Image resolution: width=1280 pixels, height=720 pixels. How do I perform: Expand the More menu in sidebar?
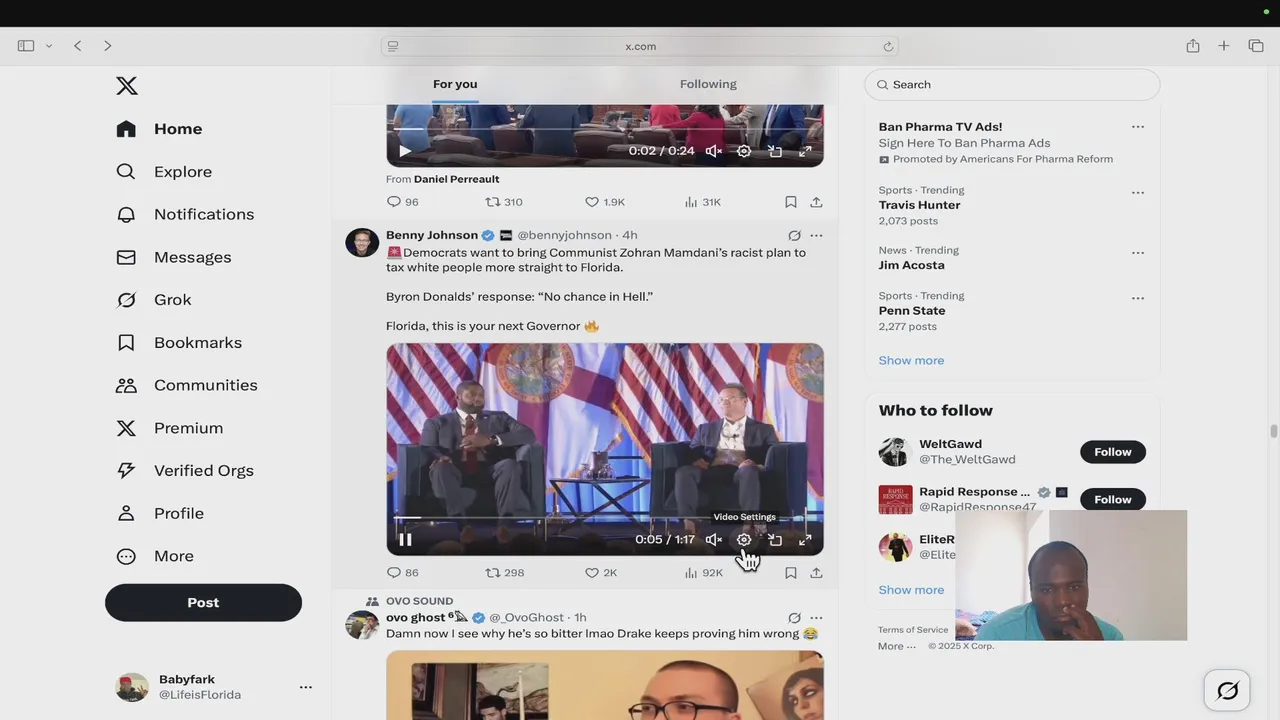pos(154,556)
